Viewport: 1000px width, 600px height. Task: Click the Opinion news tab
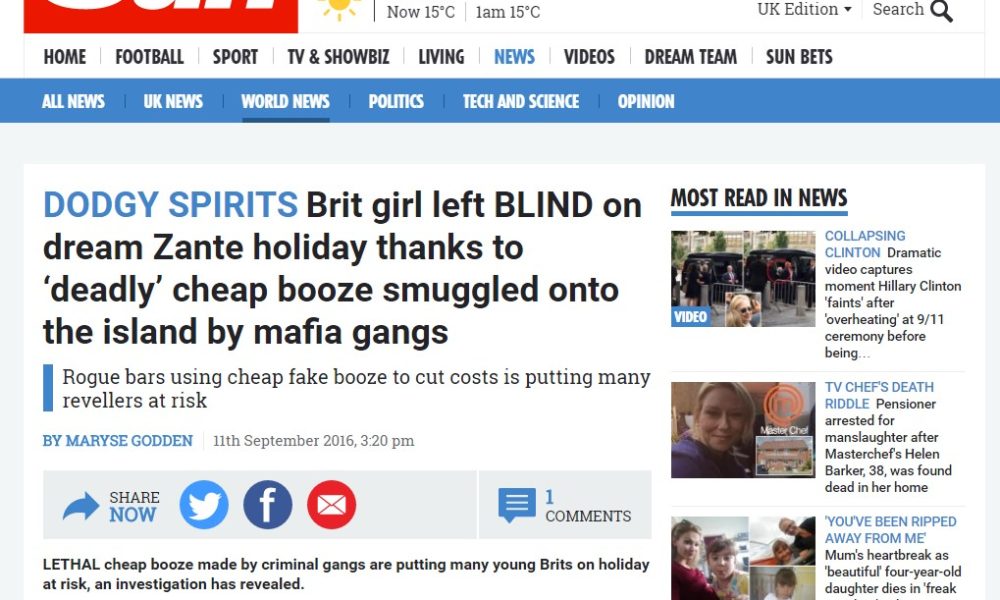[x=645, y=101]
